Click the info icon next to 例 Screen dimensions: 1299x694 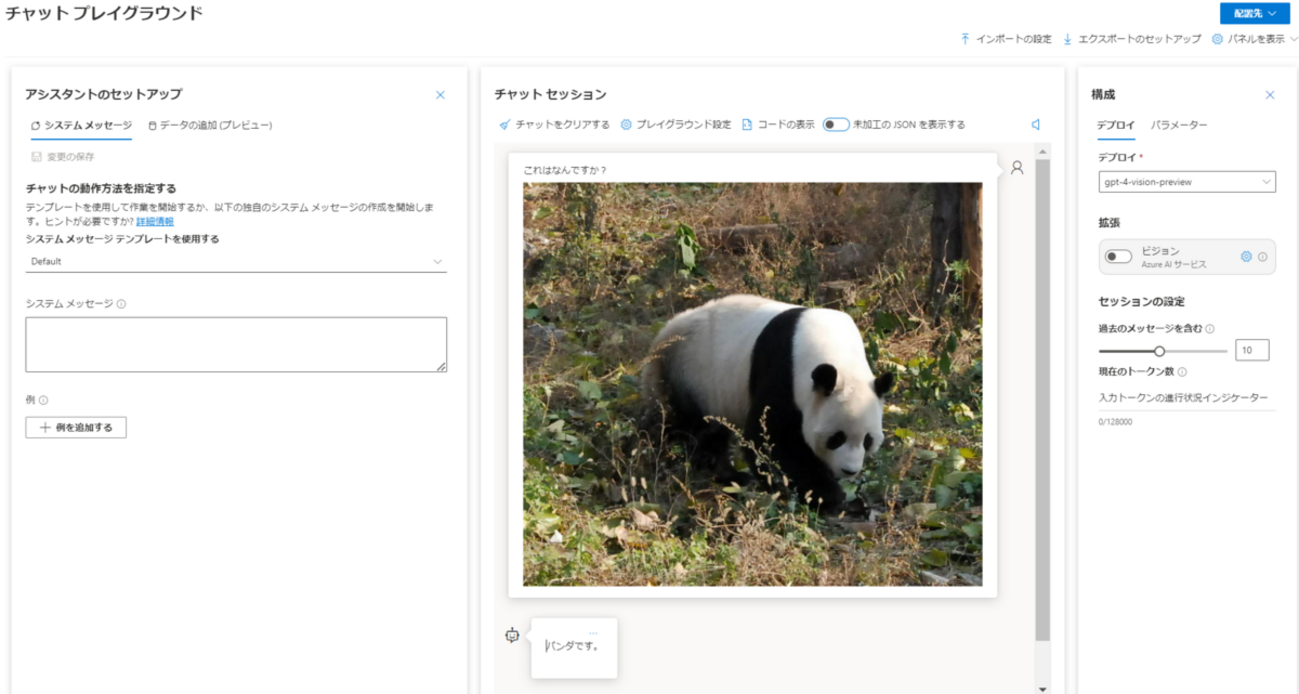click(43, 400)
